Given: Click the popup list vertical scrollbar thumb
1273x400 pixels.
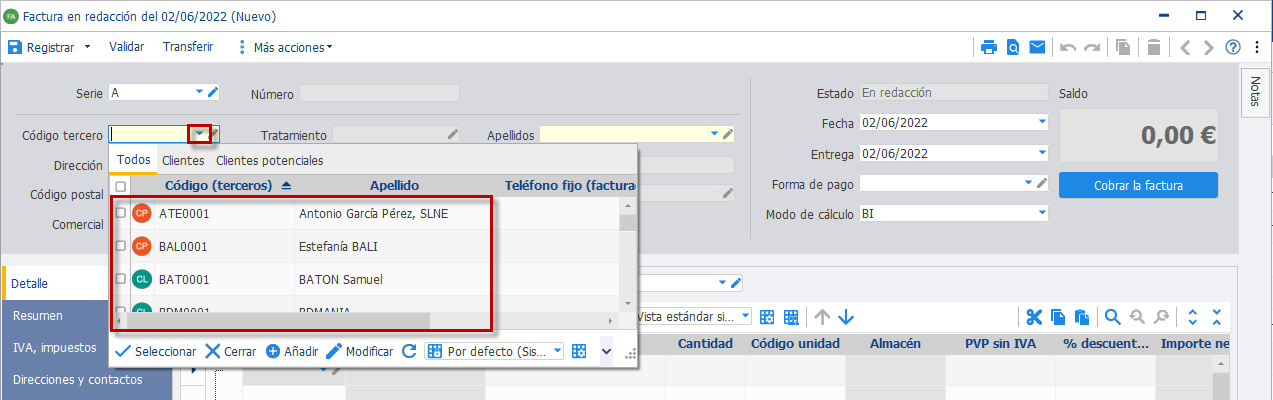Looking at the screenshot, I should click(x=627, y=222).
